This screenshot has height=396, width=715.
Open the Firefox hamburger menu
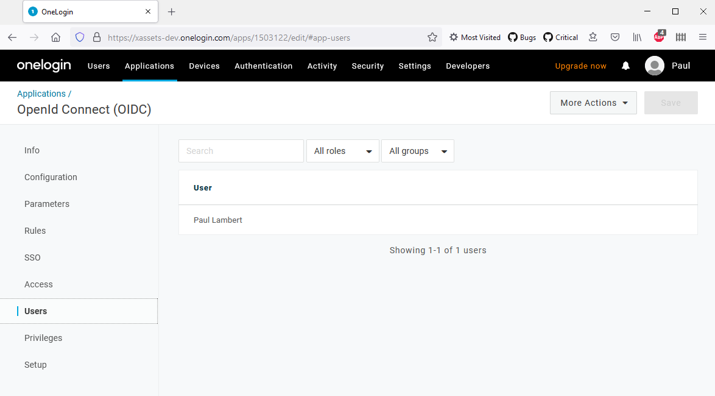[703, 37]
